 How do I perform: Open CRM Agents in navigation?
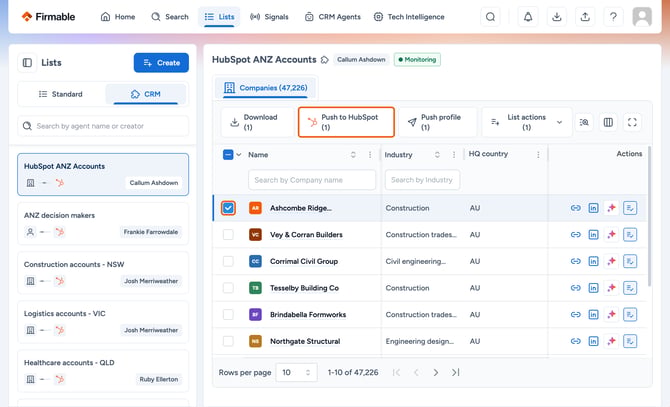point(333,17)
